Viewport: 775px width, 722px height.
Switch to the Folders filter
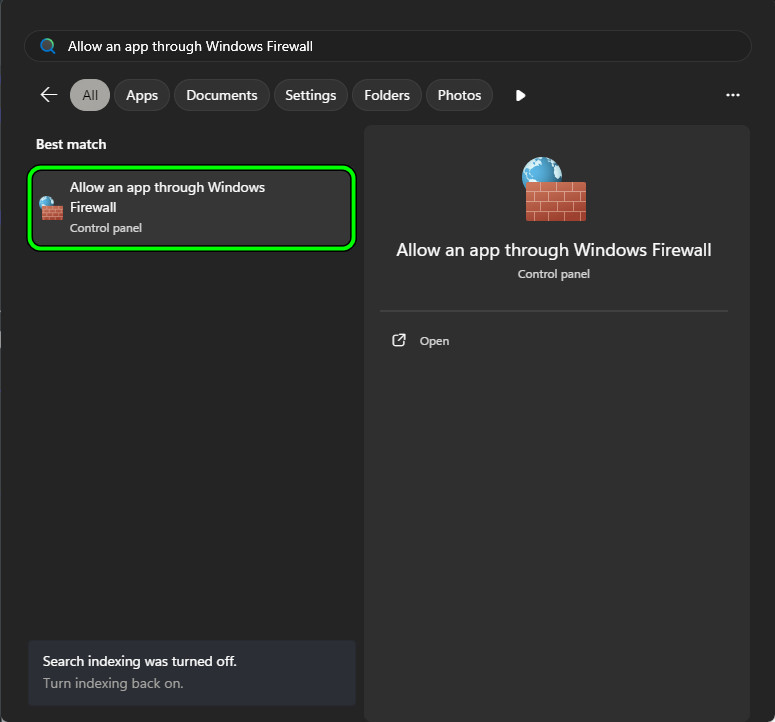tap(387, 95)
